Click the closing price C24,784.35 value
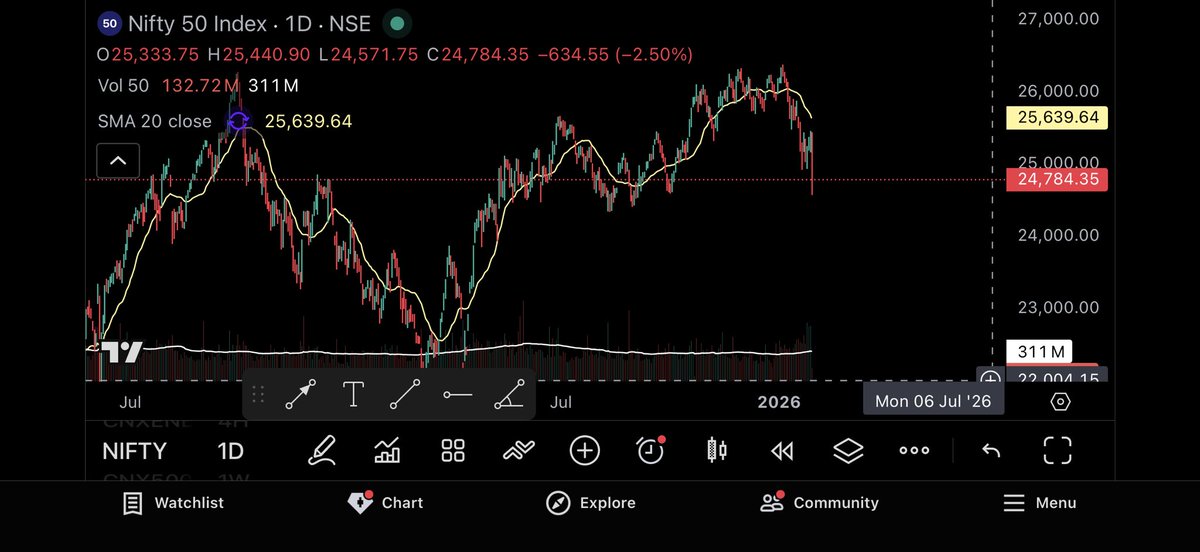1200x552 pixels. pyautogui.click(x=478, y=54)
